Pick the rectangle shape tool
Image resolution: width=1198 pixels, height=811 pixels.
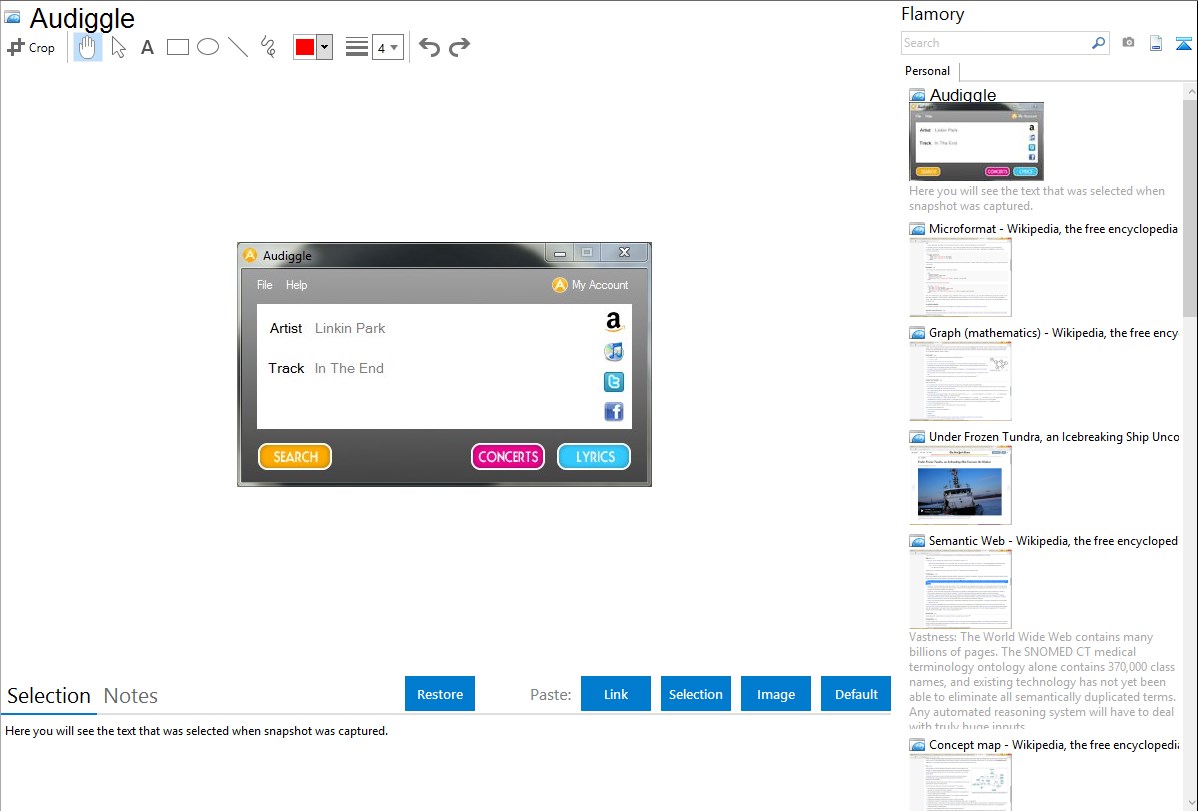pos(177,47)
